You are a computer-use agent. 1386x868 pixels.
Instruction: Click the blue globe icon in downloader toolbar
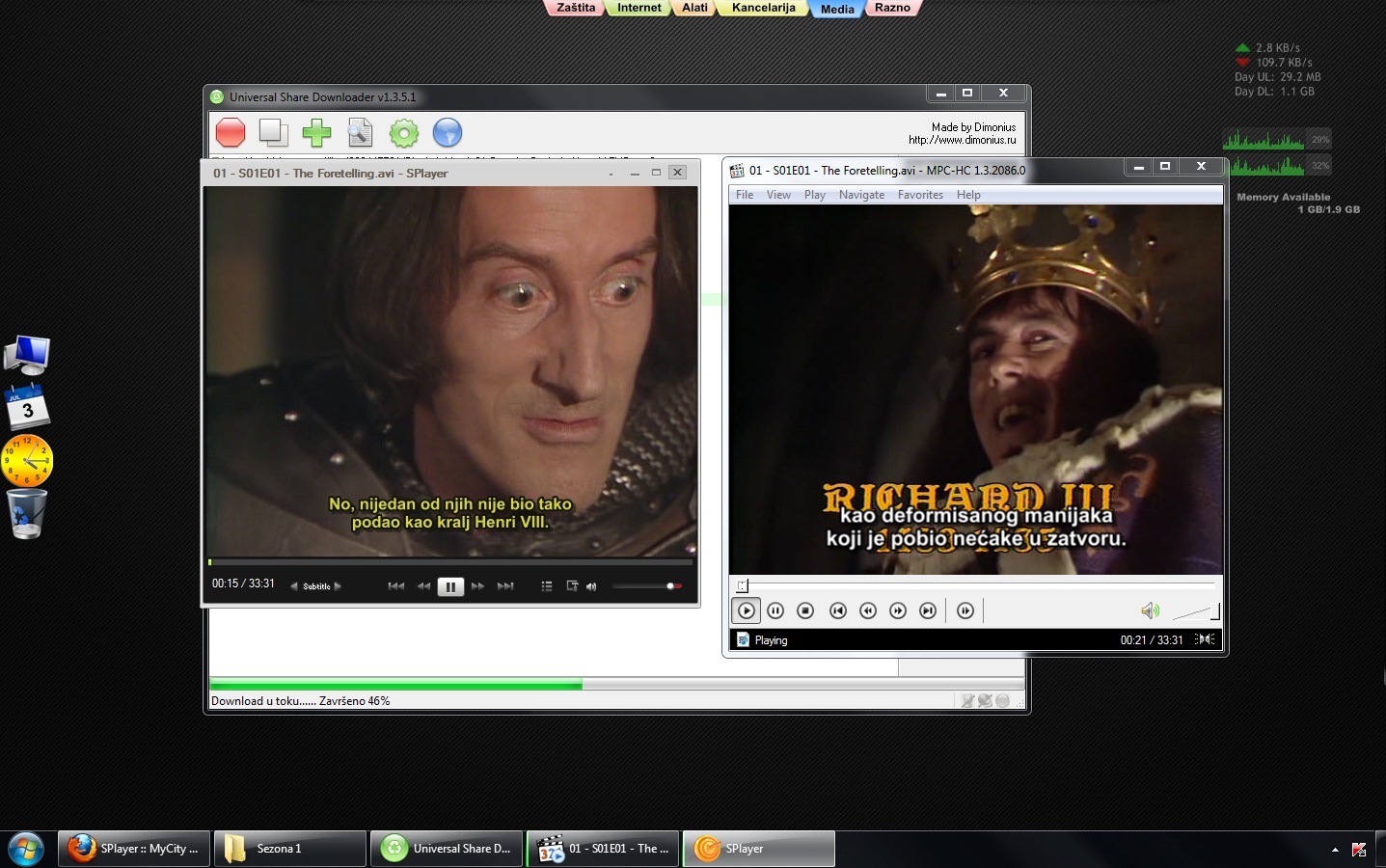pyautogui.click(x=448, y=133)
